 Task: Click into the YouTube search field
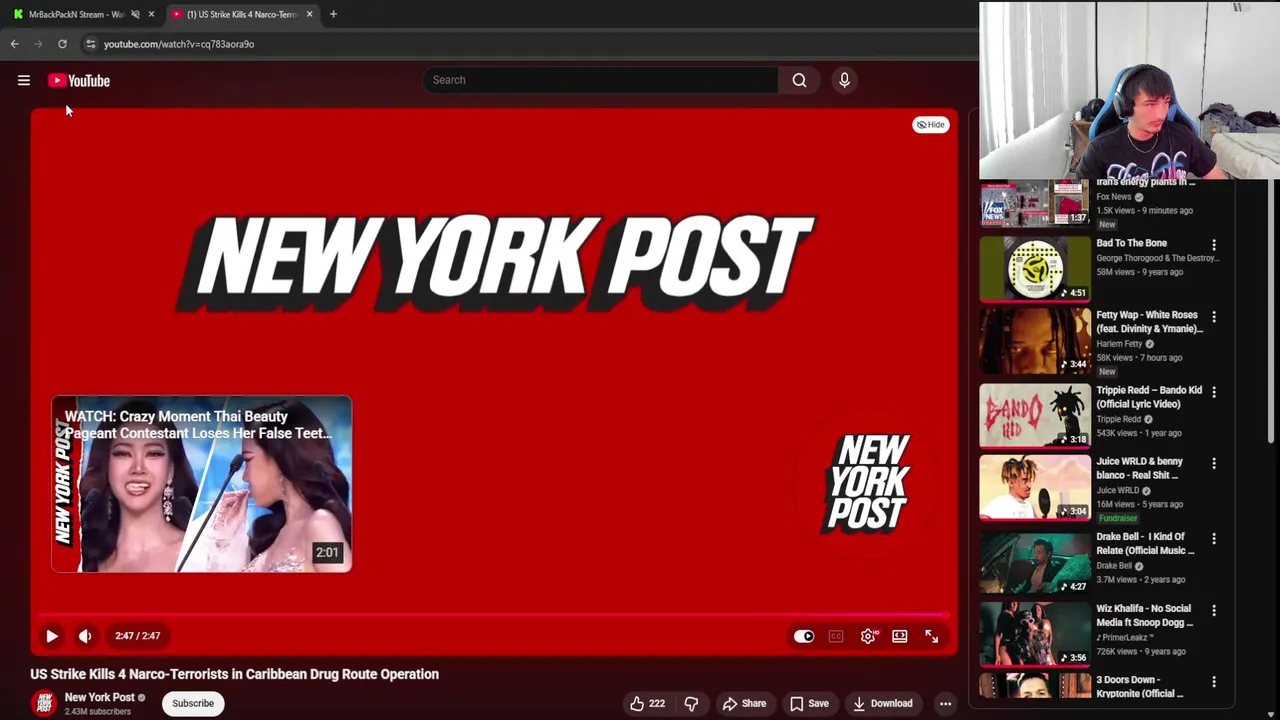click(x=600, y=80)
